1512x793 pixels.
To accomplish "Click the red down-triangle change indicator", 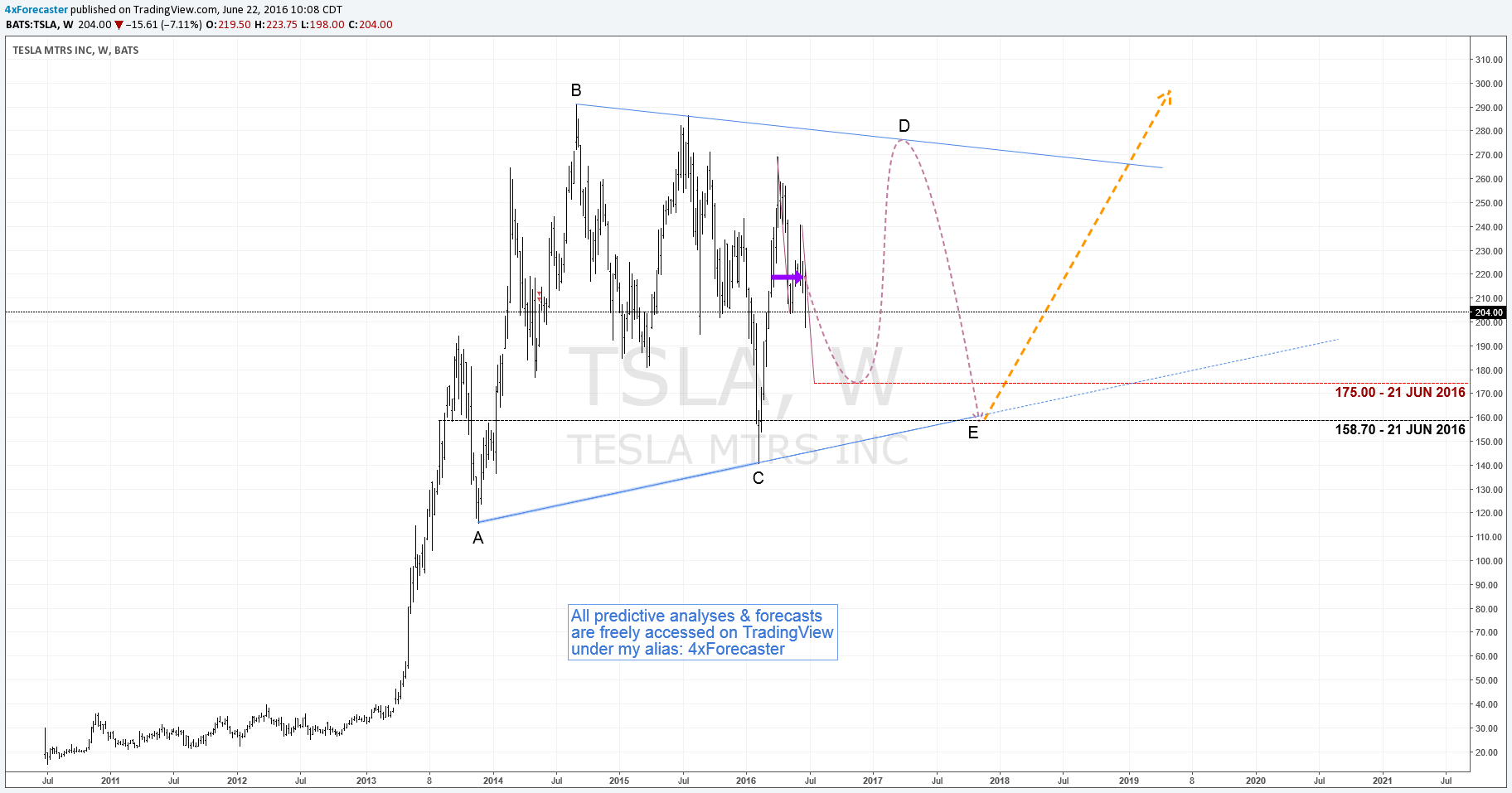I will (119, 25).
